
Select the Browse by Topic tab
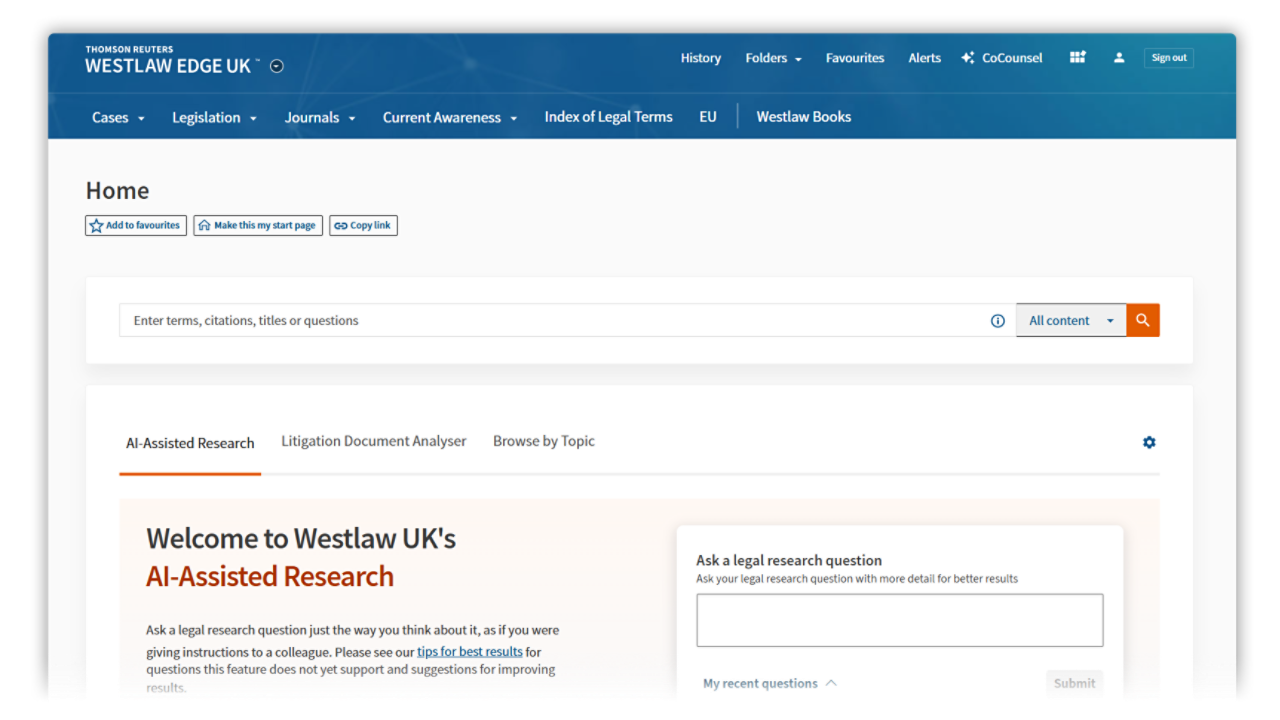(544, 441)
